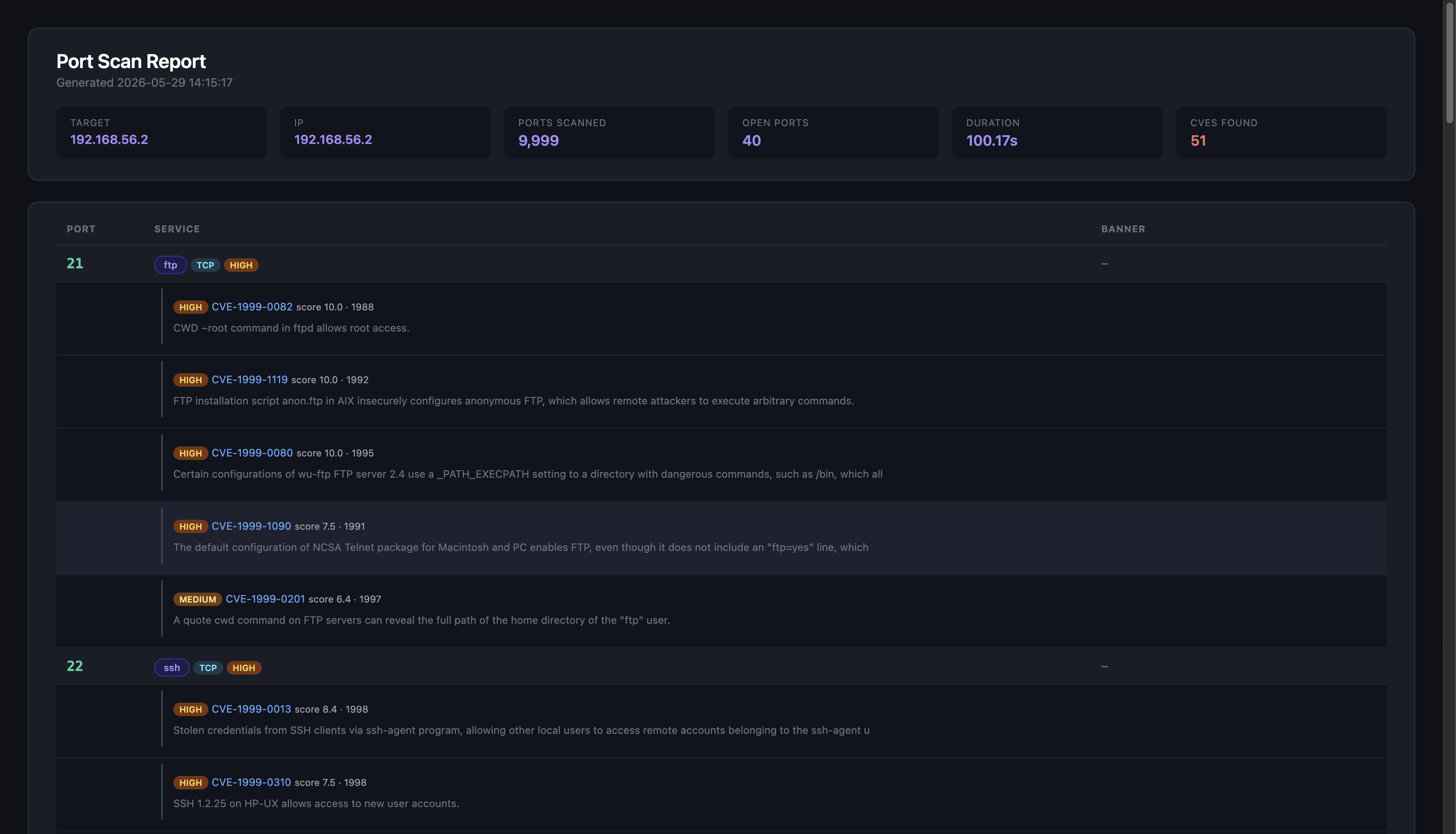1456x834 pixels.
Task: Click the PORT column header
Action: click(x=81, y=228)
